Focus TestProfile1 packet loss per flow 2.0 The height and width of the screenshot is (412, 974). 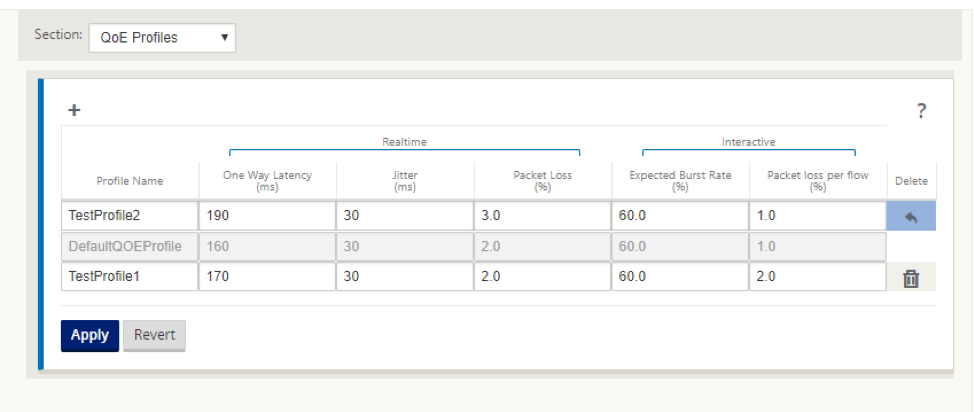[817, 276]
